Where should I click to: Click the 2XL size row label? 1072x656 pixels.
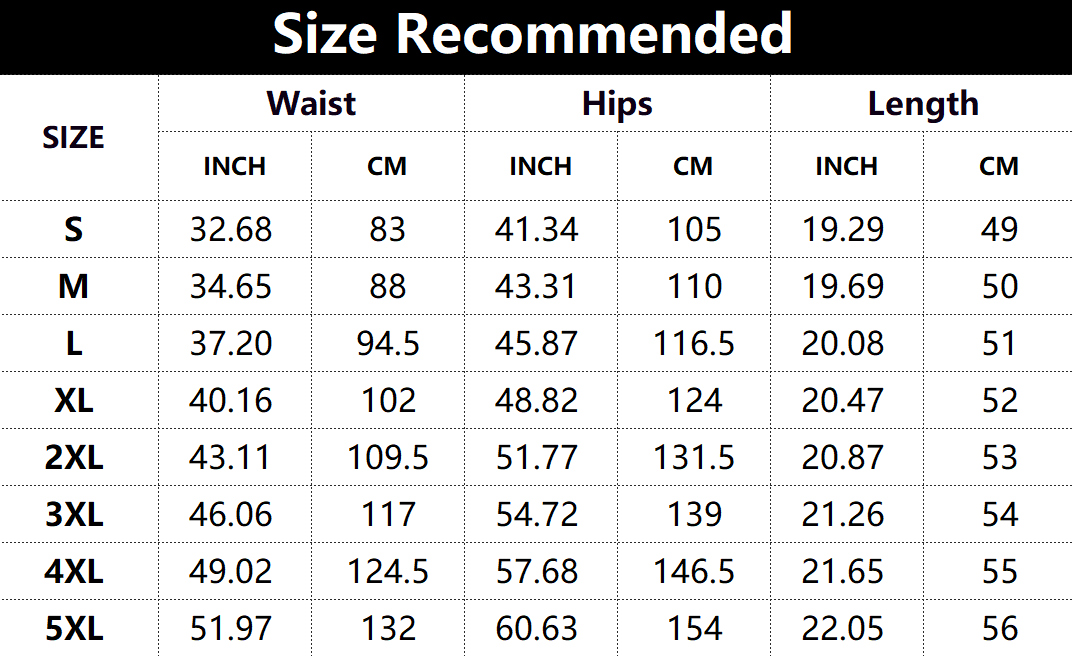73,458
